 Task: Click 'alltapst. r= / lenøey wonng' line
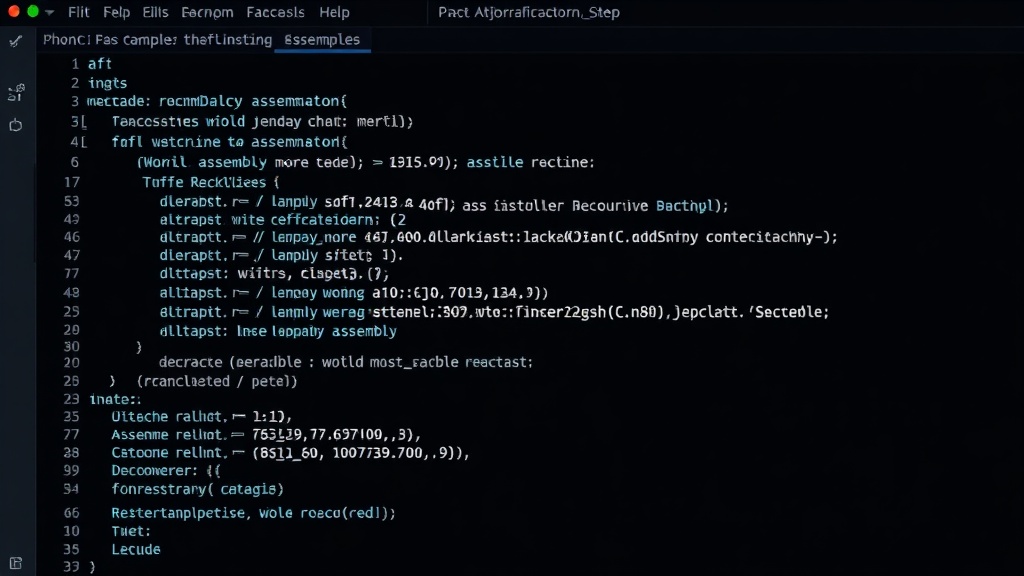click(x=354, y=293)
